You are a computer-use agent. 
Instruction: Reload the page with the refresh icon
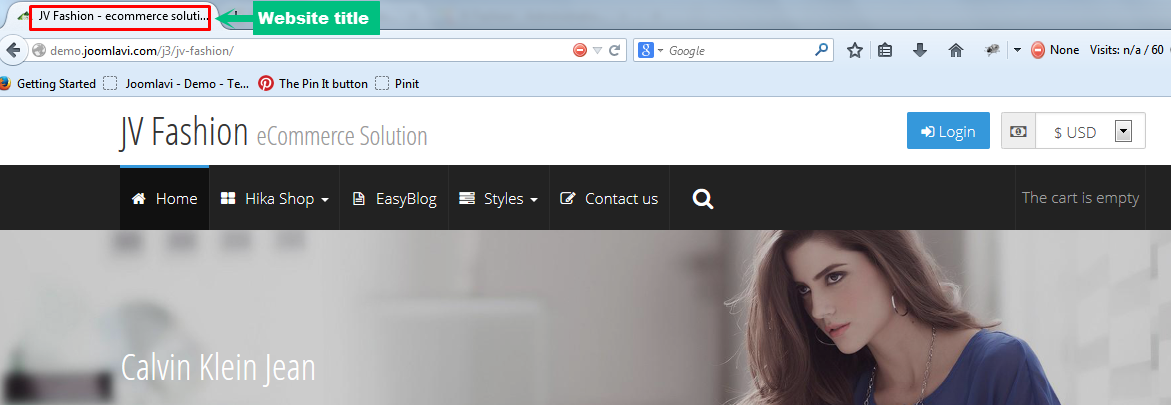point(615,50)
